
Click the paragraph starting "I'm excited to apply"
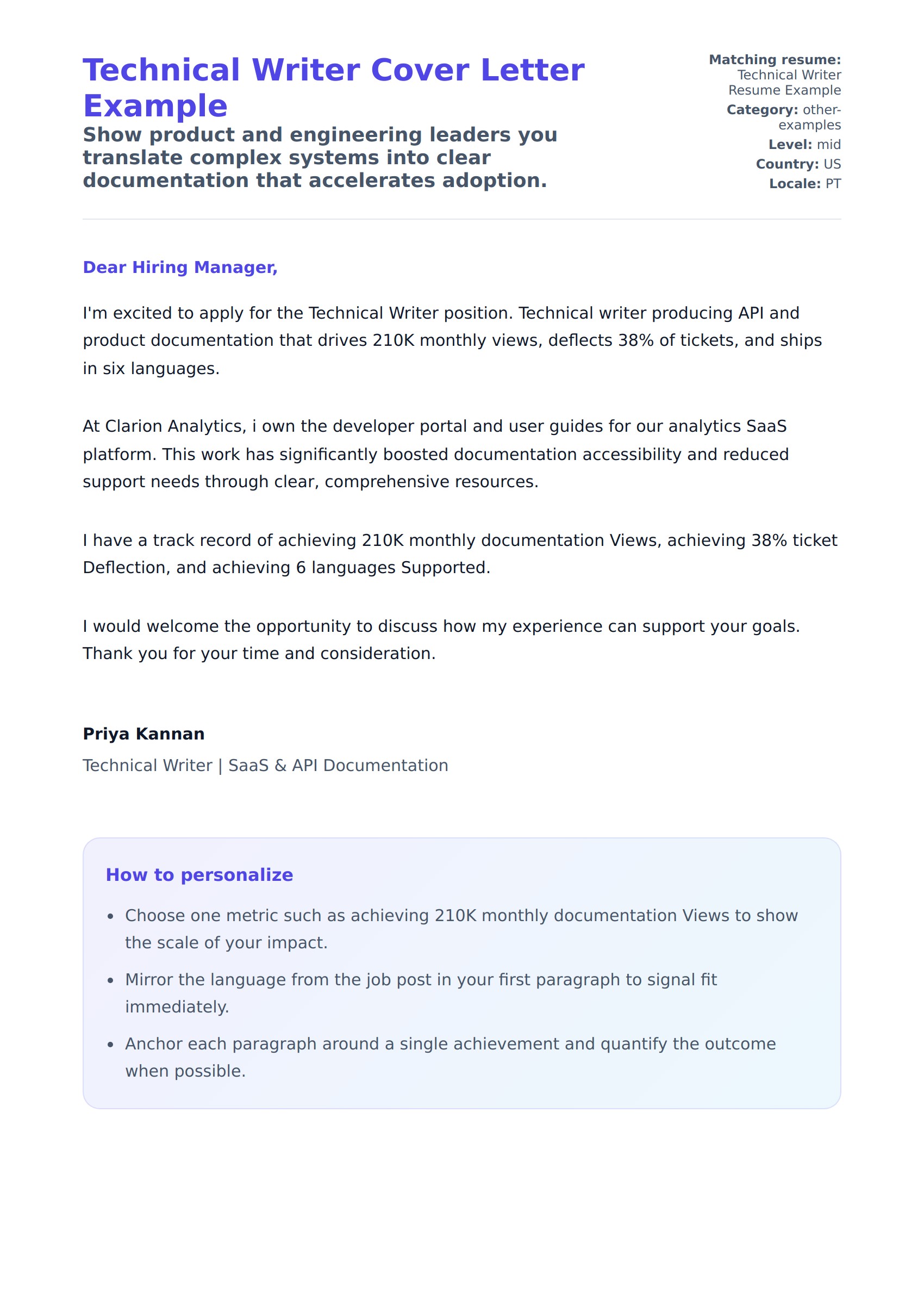452,340
